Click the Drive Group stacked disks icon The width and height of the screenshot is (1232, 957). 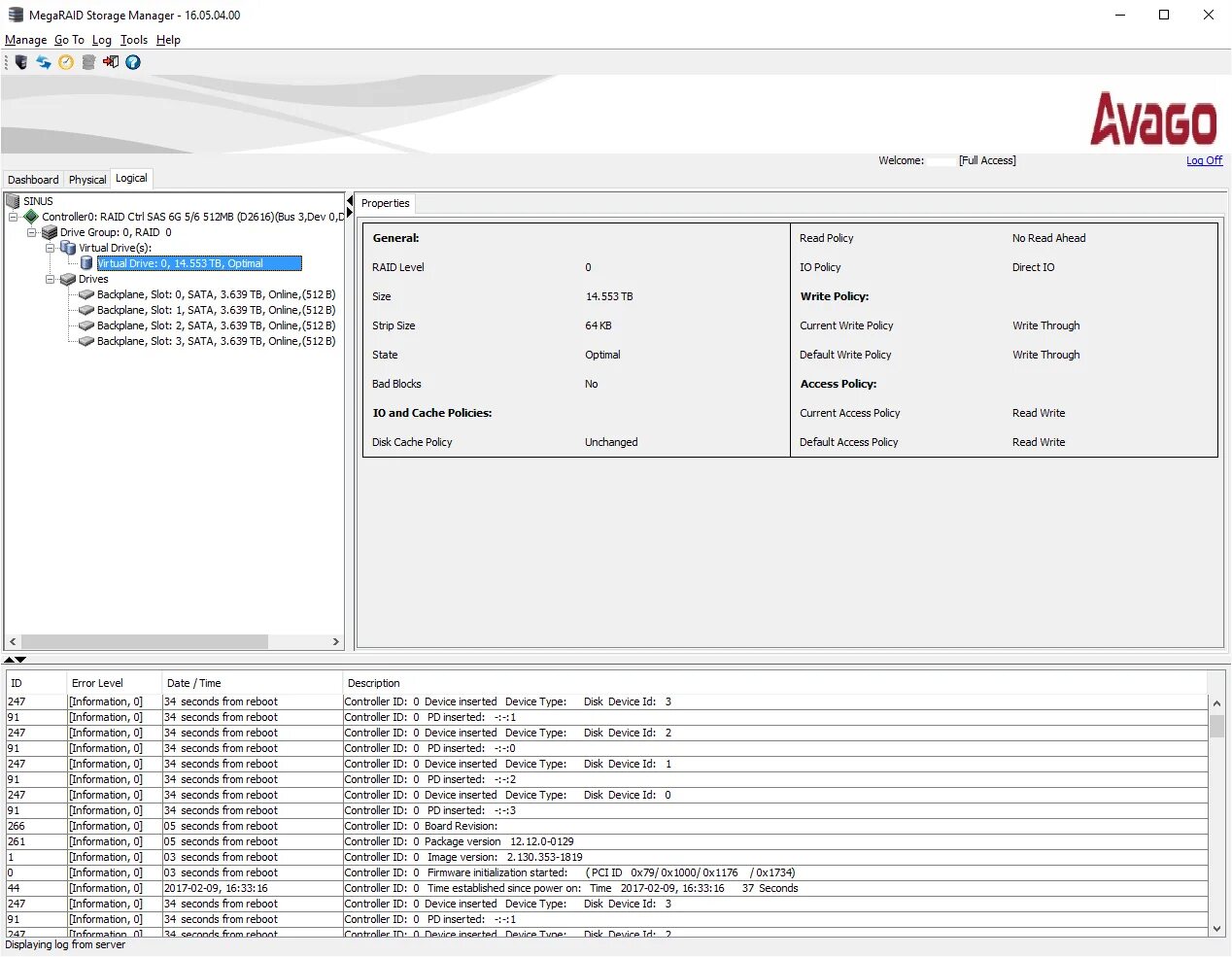(x=50, y=232)
